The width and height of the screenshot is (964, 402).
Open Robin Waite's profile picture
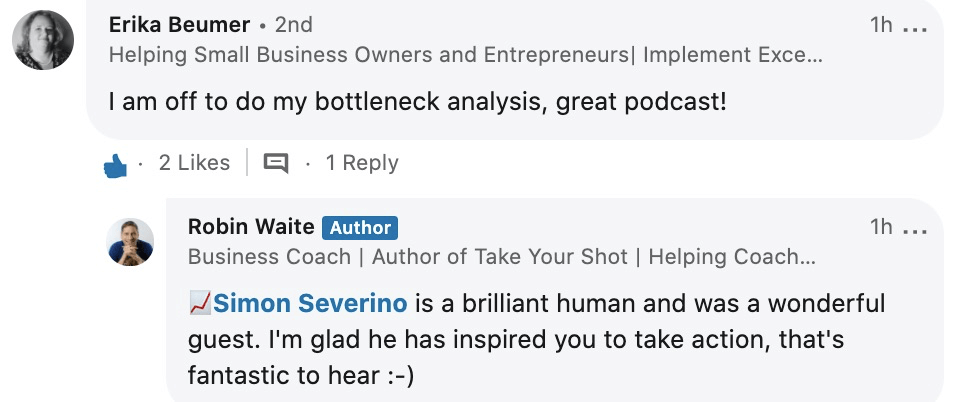[x=130, y=242]
